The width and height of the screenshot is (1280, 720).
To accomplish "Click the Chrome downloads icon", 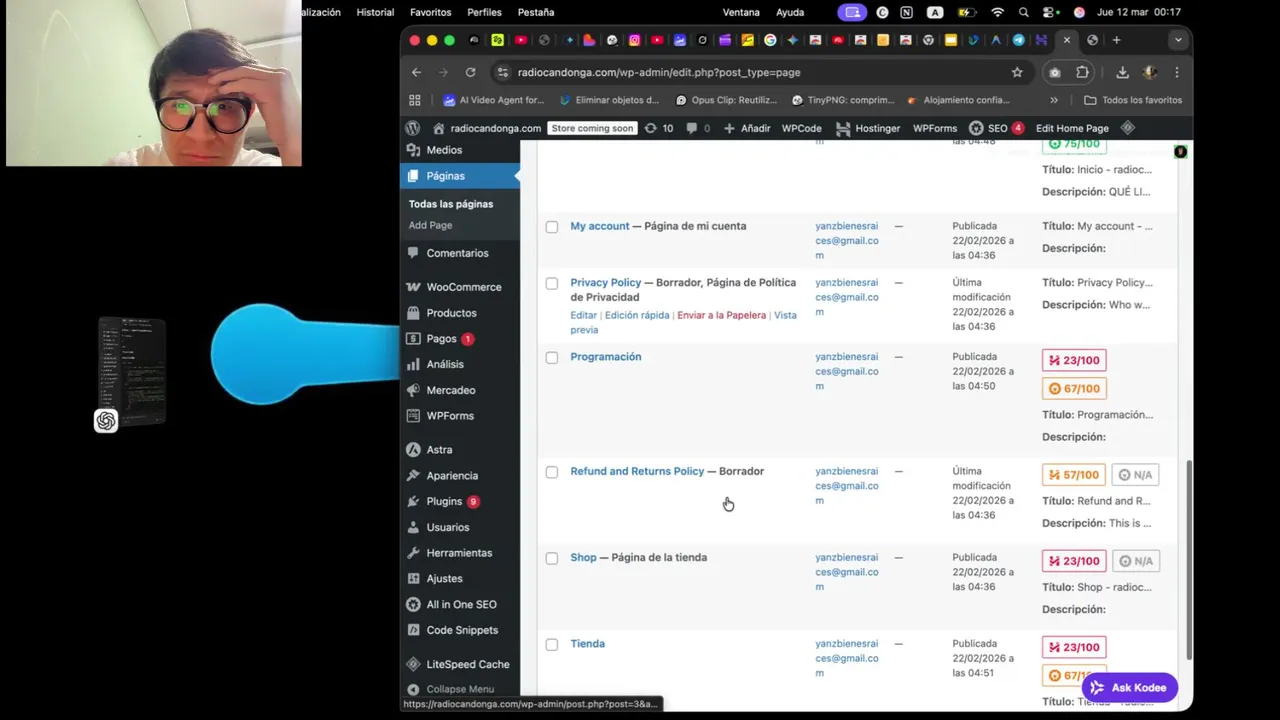I will [1122, 72].
